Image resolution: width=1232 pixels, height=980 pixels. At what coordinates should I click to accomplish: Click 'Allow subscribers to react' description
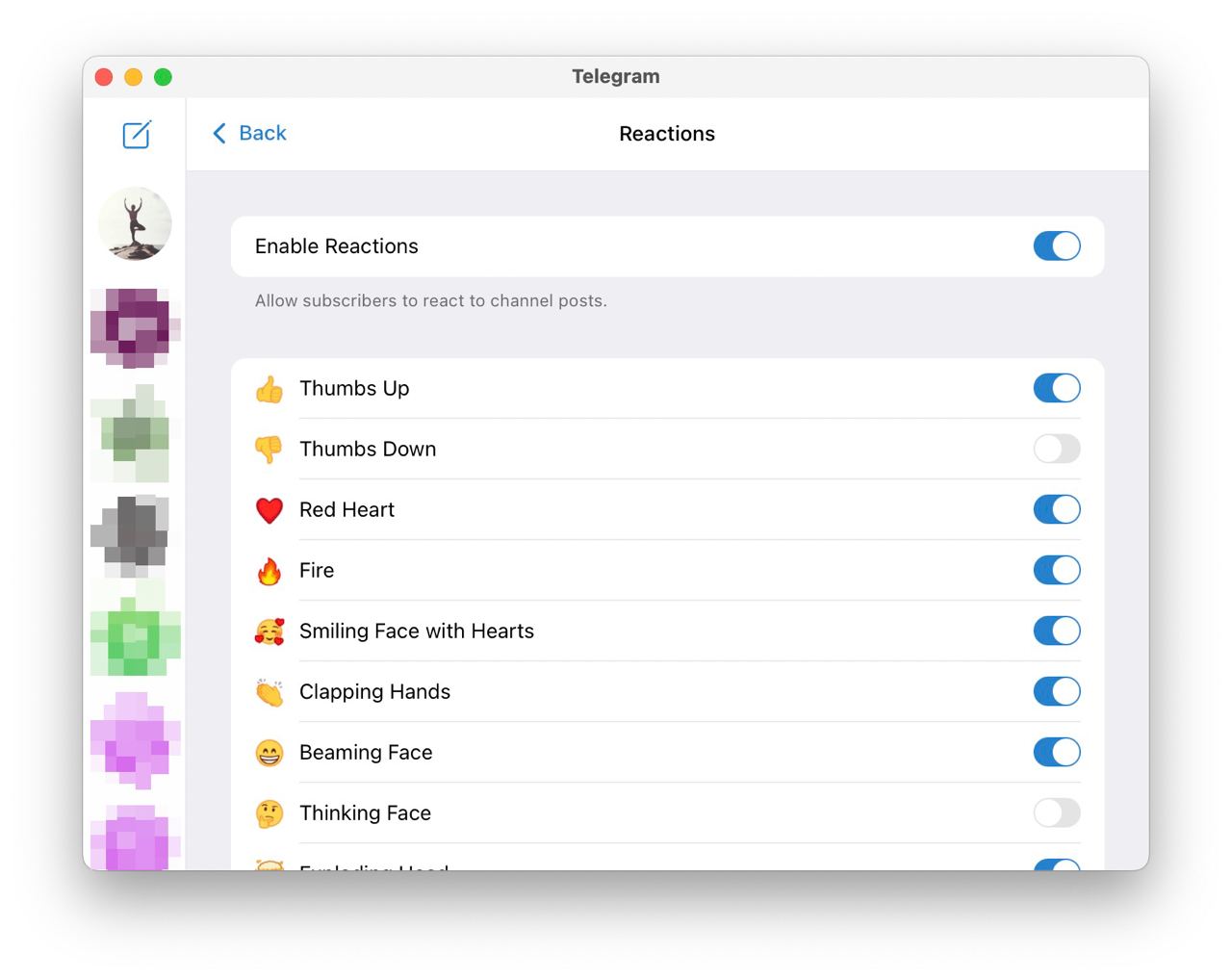(x=431, y=300)
